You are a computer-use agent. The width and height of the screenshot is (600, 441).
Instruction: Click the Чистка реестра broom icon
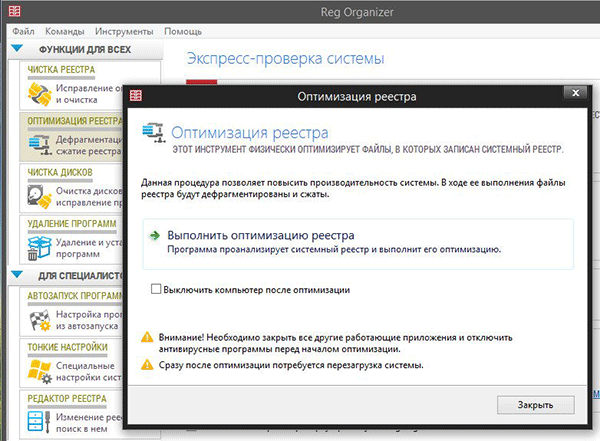tap(39, 94)
